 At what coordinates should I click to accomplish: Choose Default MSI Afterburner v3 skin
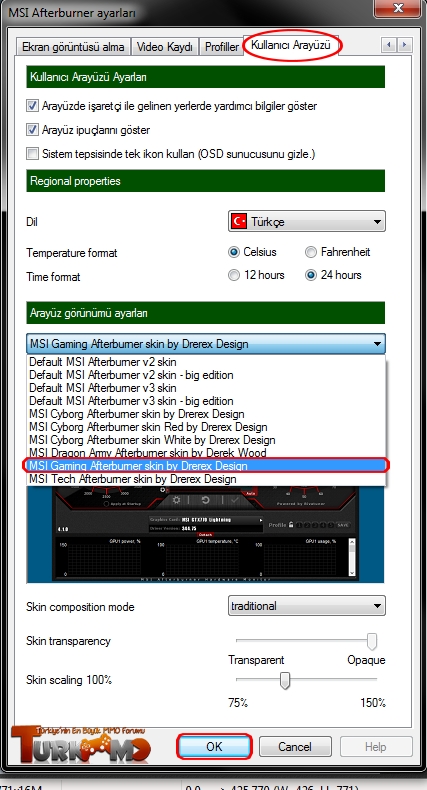(206, 388)
